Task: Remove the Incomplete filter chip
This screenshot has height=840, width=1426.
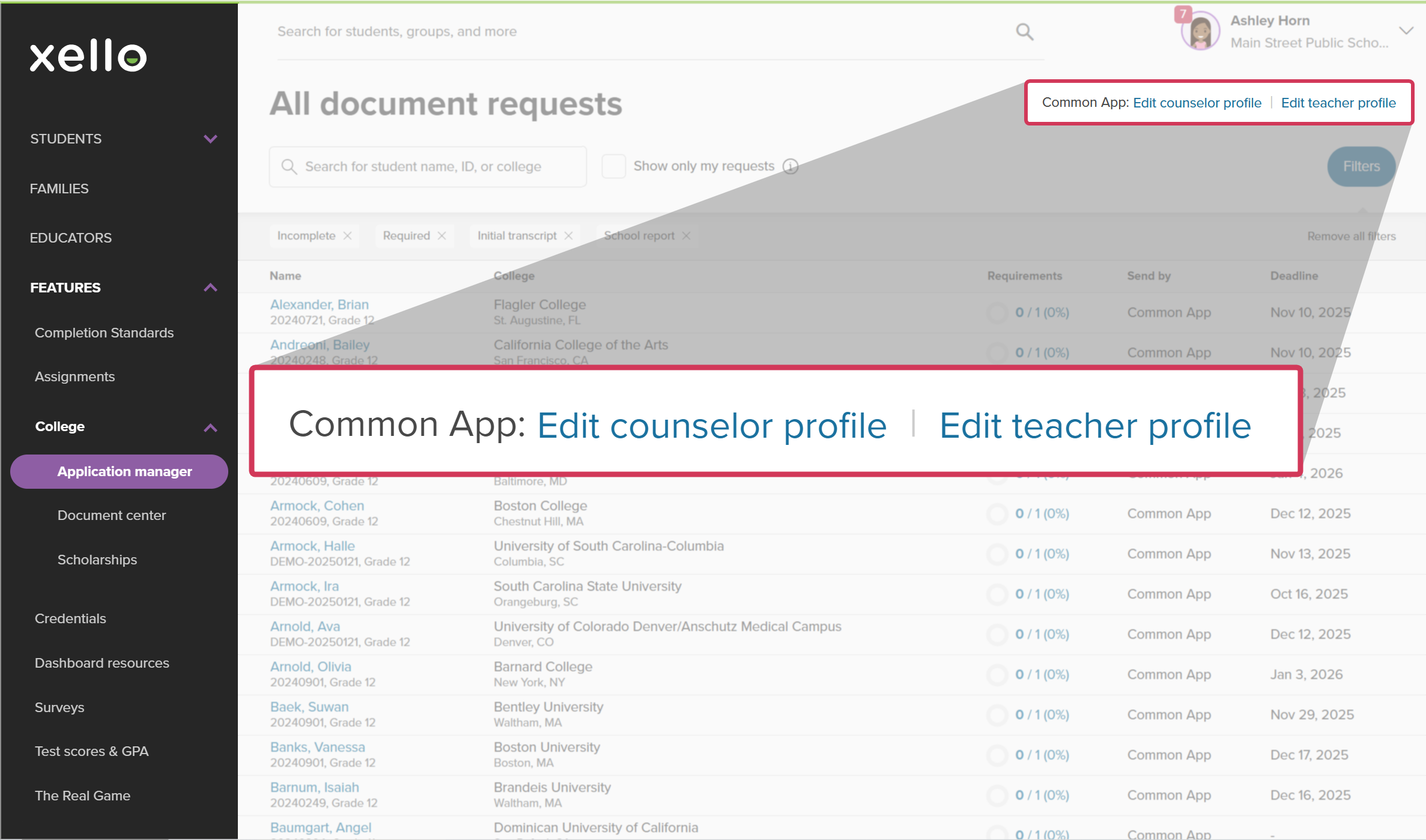Action: [x=348, y=235]
